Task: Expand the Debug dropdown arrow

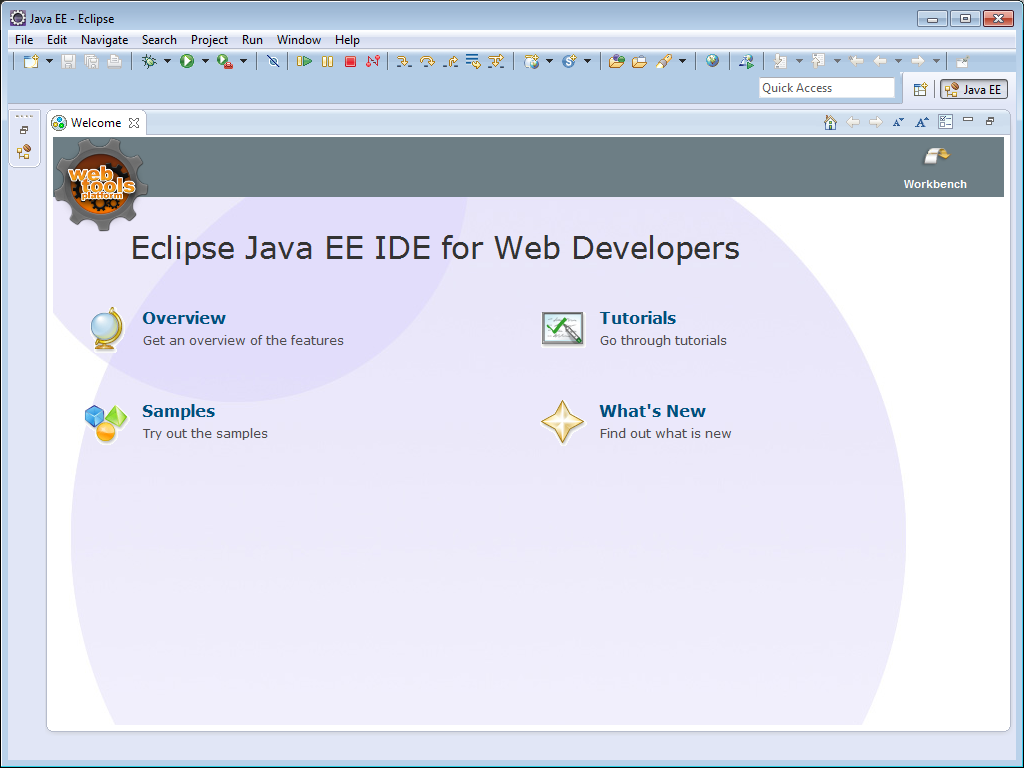Action: coord(167,61)
